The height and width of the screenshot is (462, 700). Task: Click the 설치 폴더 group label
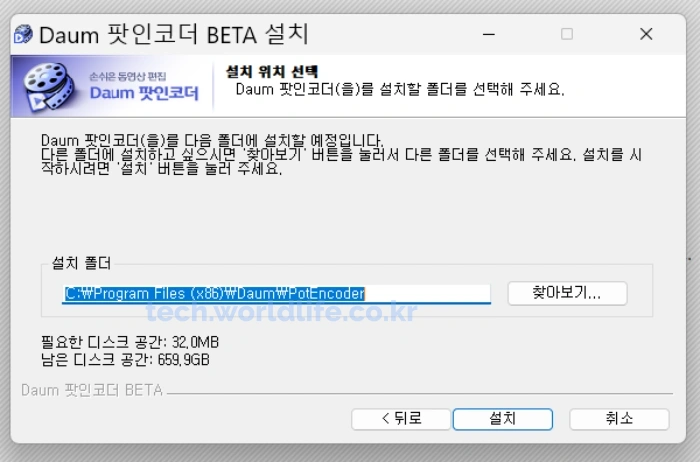coord(81,263)
